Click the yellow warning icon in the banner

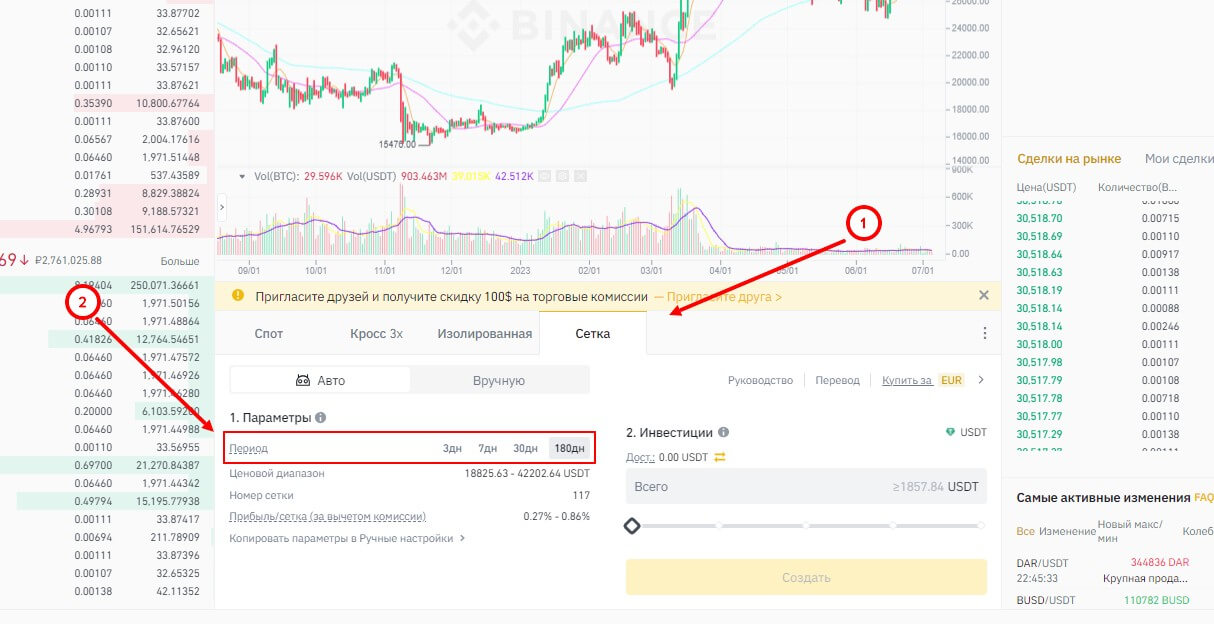pyautogui.click(x=238, y=296)
